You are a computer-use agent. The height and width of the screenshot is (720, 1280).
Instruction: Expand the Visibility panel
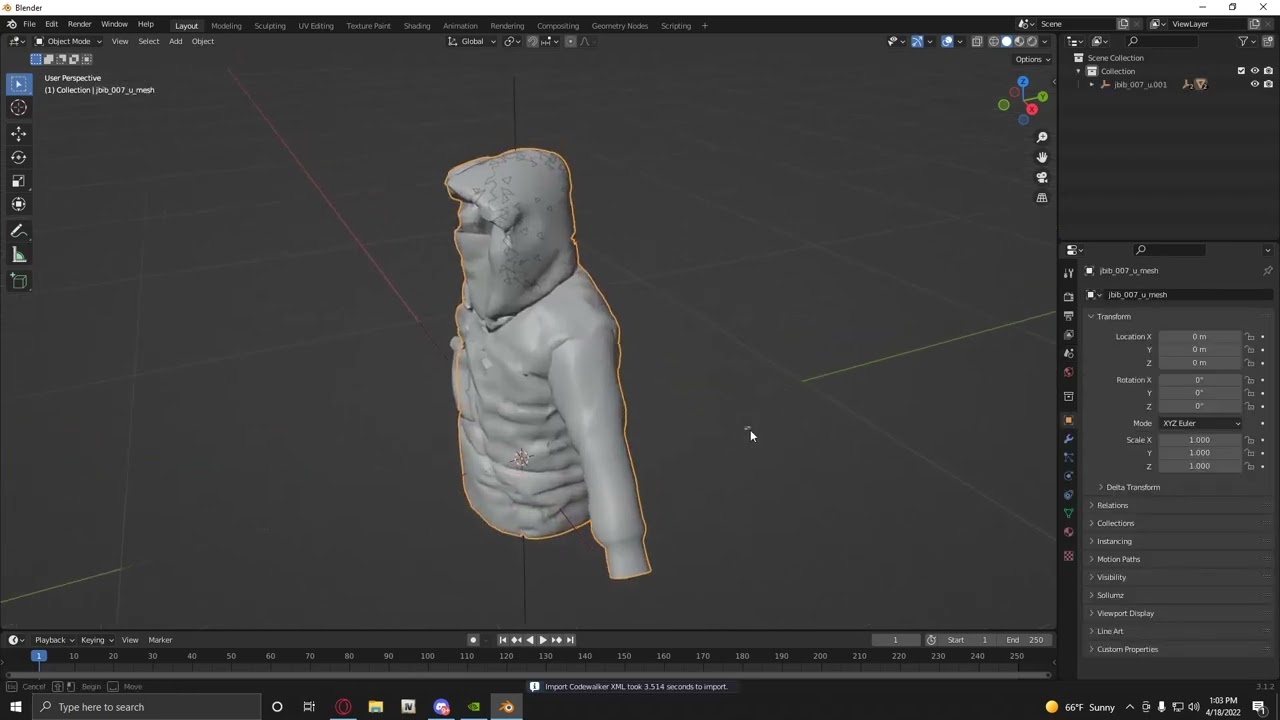coord(1111,577)
